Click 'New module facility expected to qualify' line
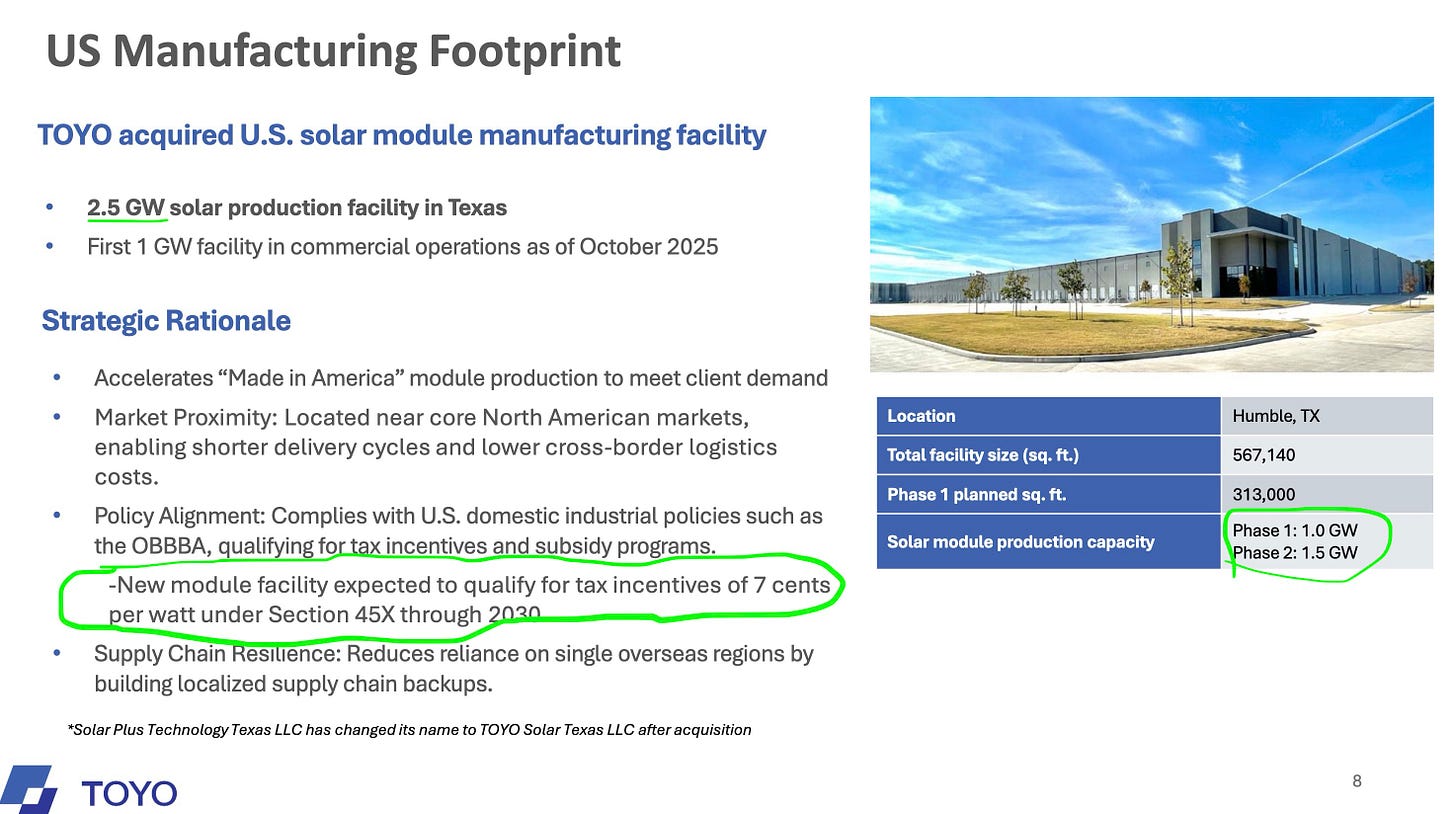Screen dimensions: 1456x814 [469, 585]
